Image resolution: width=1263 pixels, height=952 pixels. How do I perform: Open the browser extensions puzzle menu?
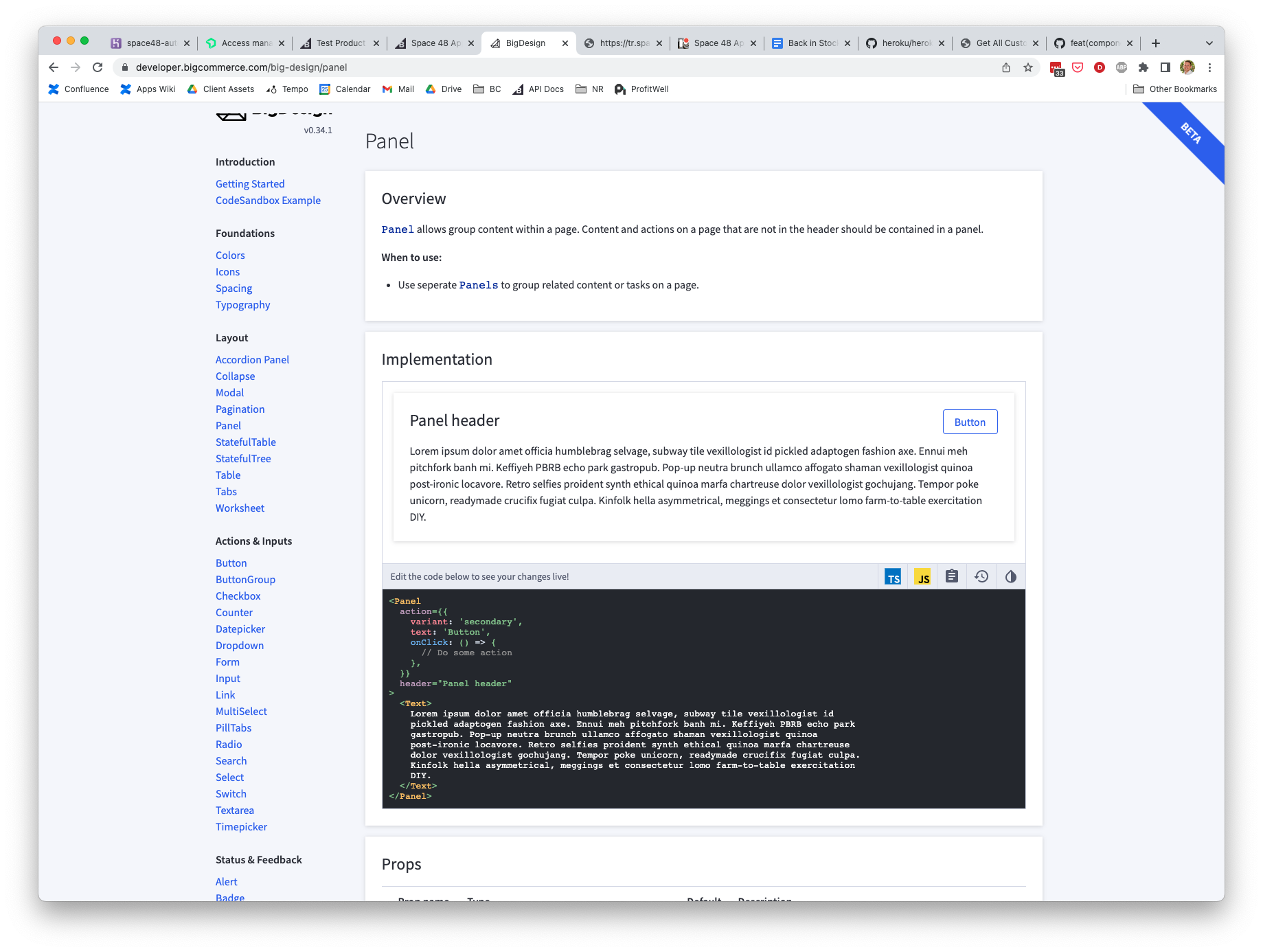pos(1143,67)
